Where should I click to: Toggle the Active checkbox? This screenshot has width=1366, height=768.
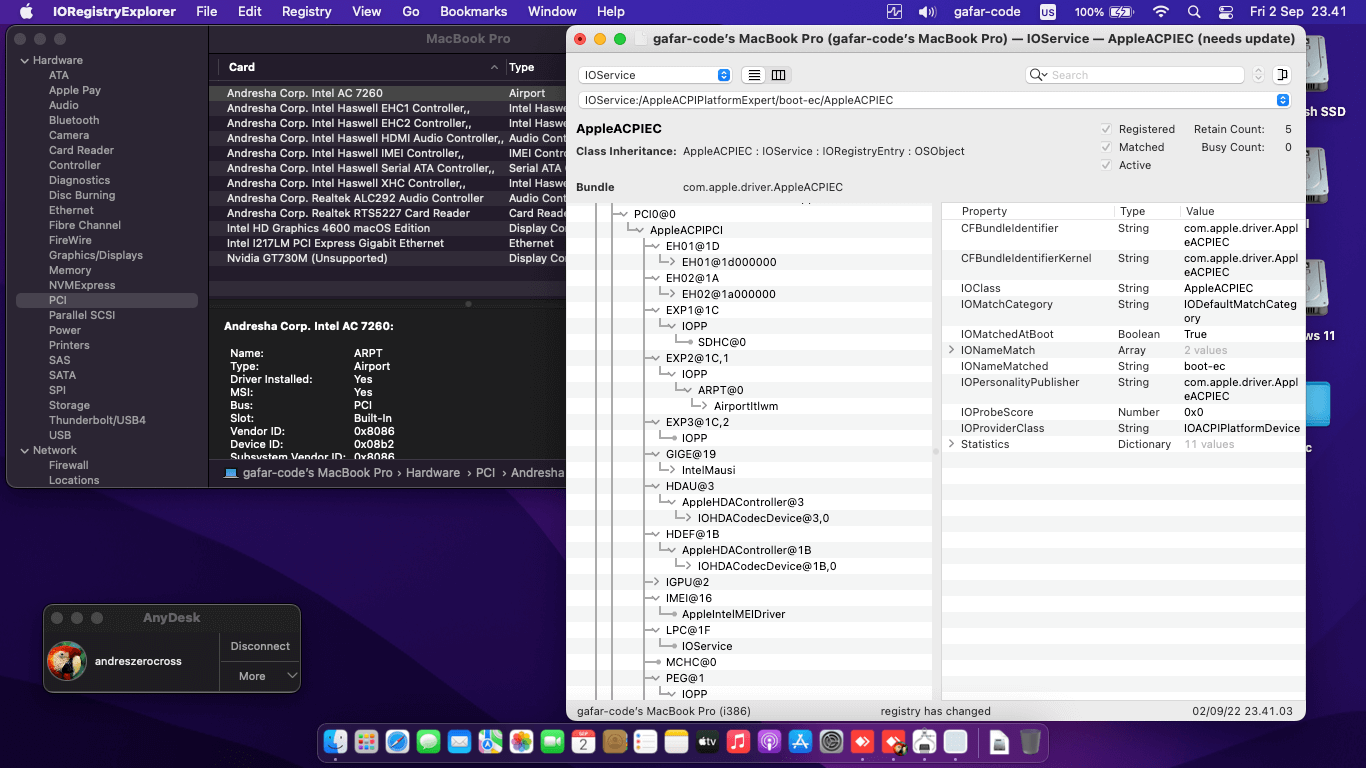click(1106, 165)
